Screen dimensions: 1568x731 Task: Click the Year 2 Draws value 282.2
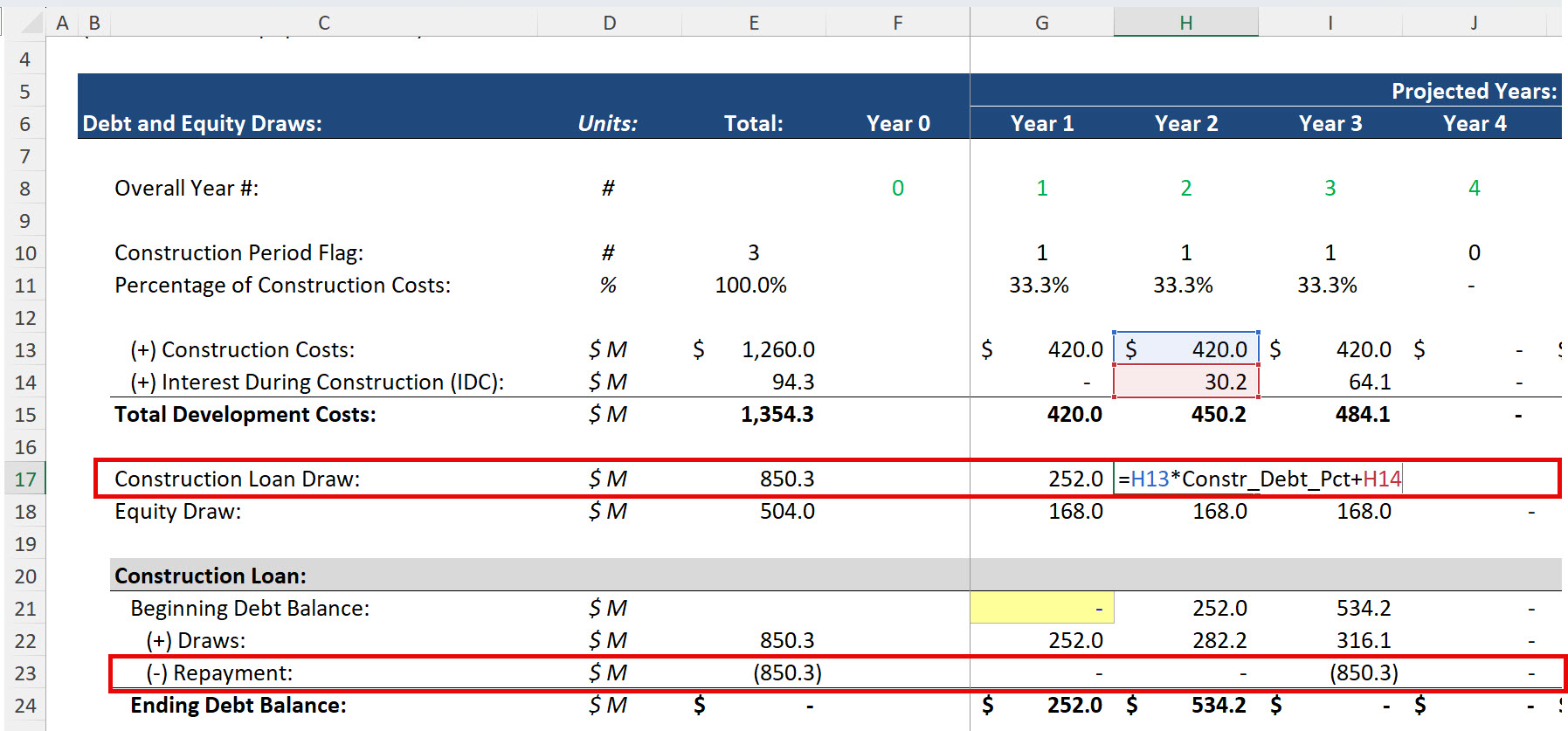[1219, 640]
